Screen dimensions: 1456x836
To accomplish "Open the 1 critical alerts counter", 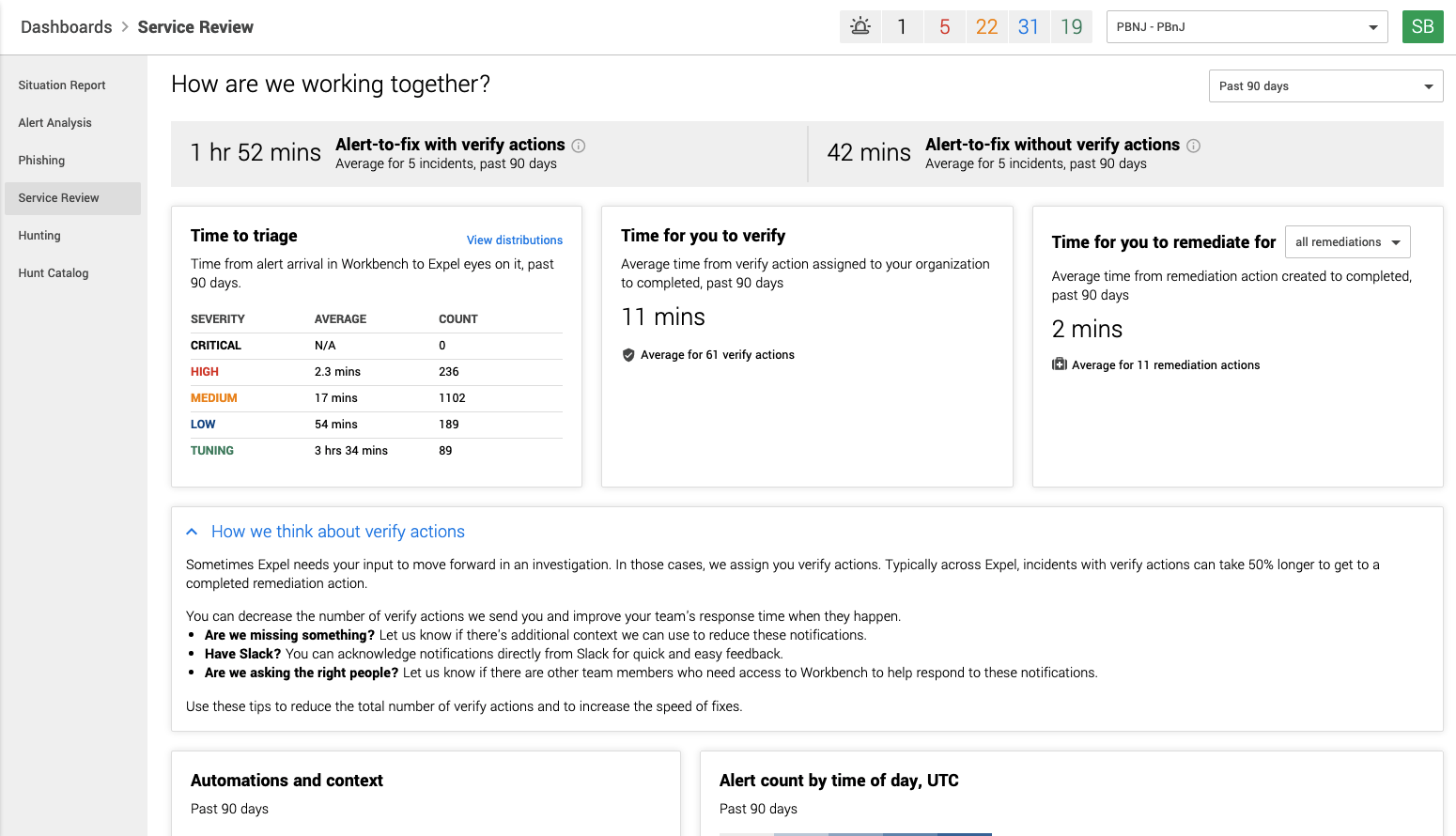I will pos(902,26).
